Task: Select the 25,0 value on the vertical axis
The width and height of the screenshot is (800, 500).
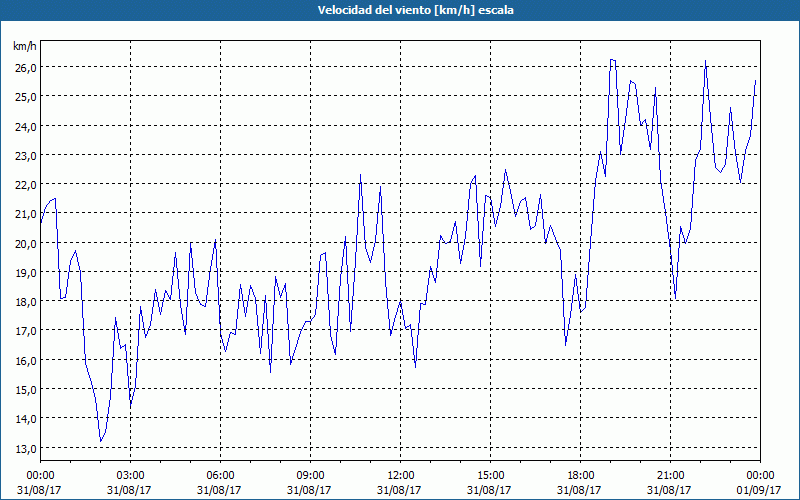Action: pos(25,97)
